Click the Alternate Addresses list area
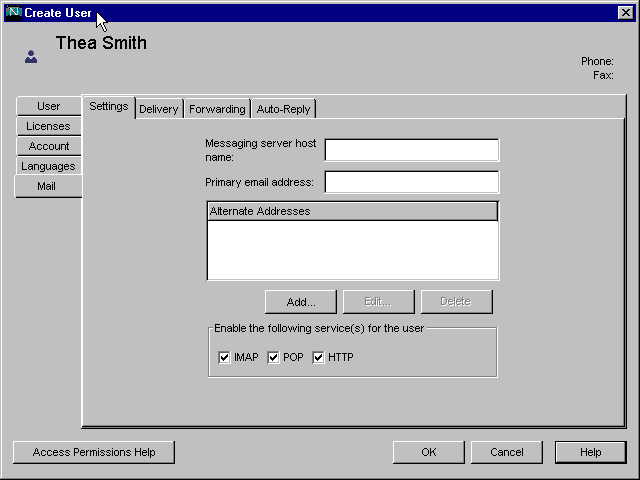This screenshot has width=640, height=480. (x=353, y=250)
